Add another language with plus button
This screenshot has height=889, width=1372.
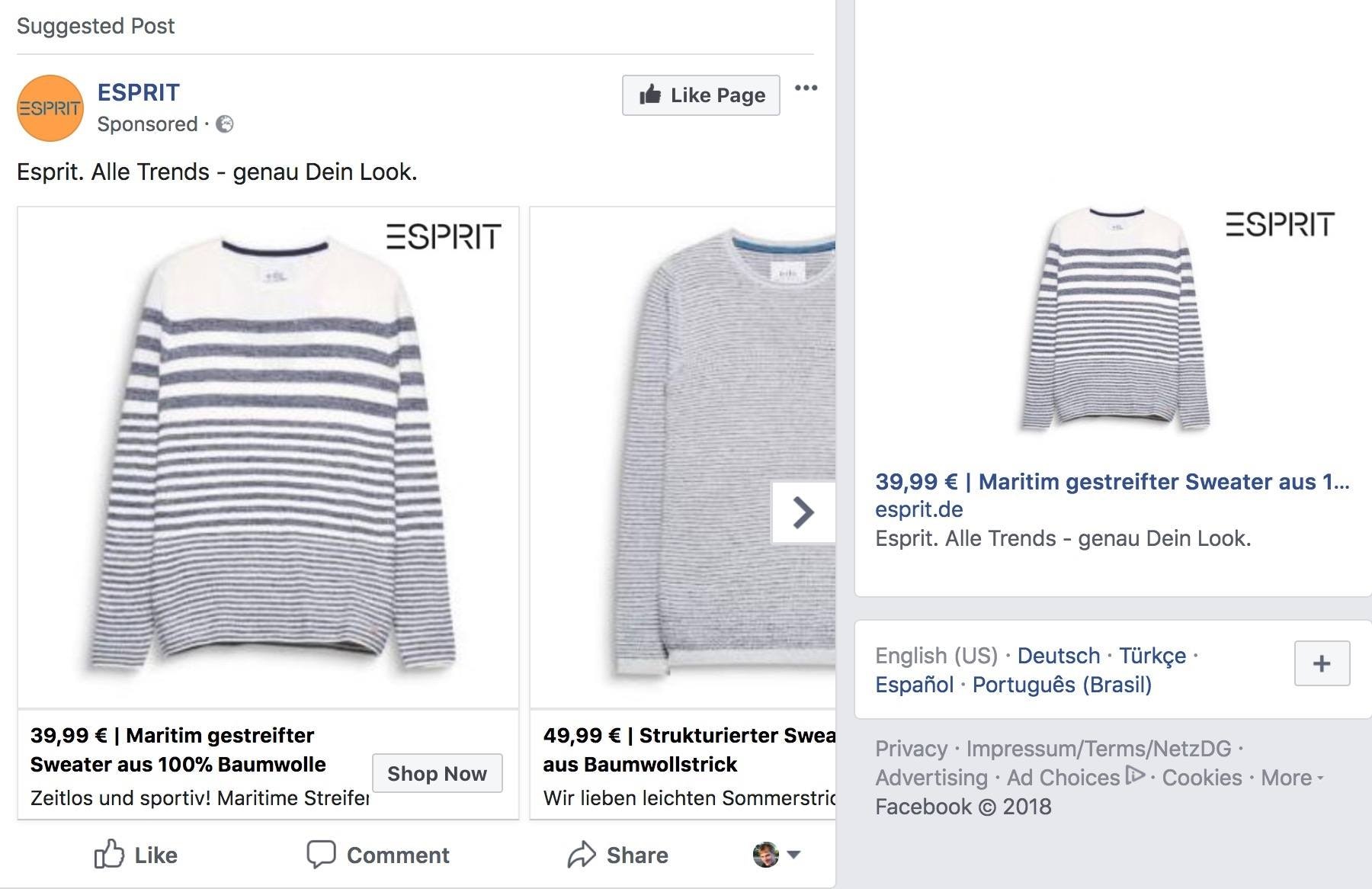pyautogui.click(x=1322, y=663)
